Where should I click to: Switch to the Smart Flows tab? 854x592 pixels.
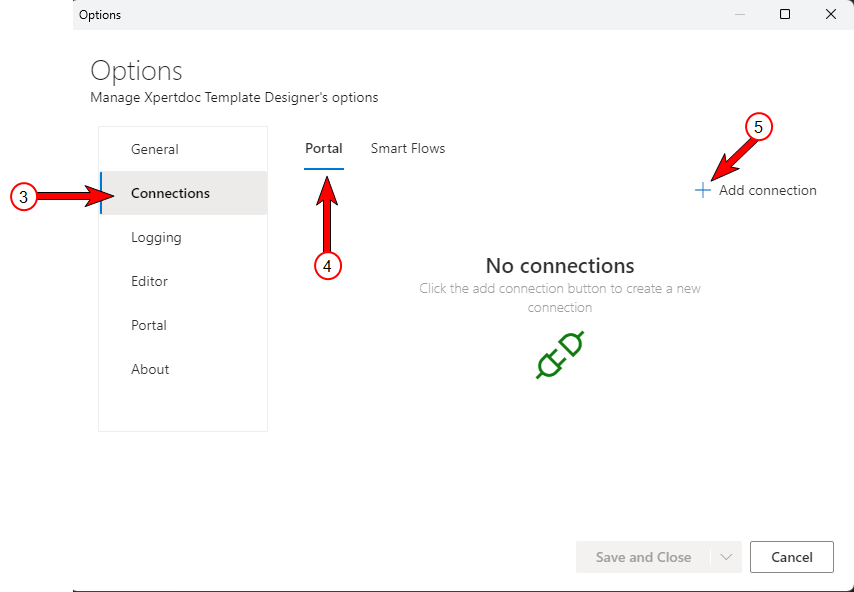(x=408, y=149)
